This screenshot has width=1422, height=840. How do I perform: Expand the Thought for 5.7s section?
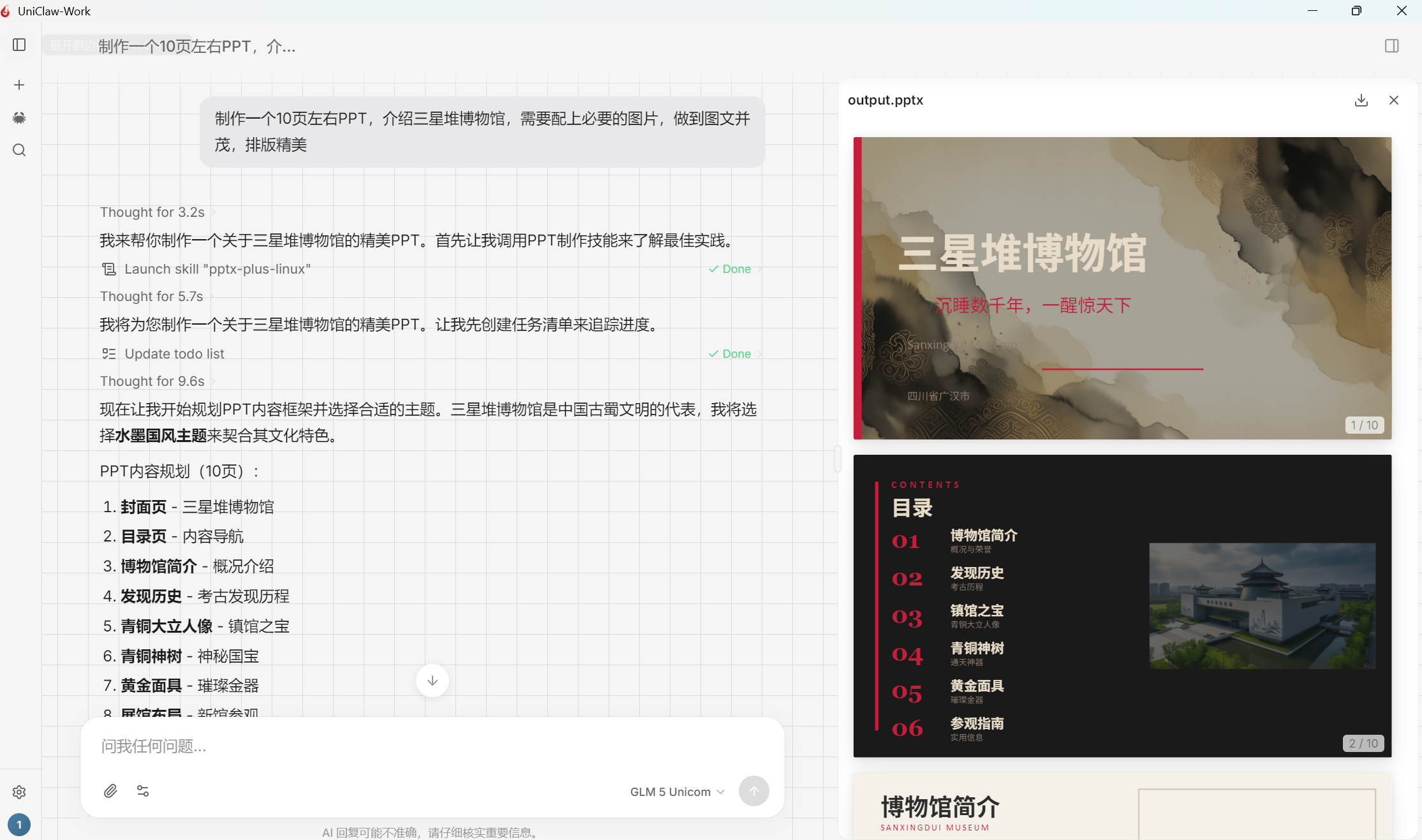click(x=157, y=296)
